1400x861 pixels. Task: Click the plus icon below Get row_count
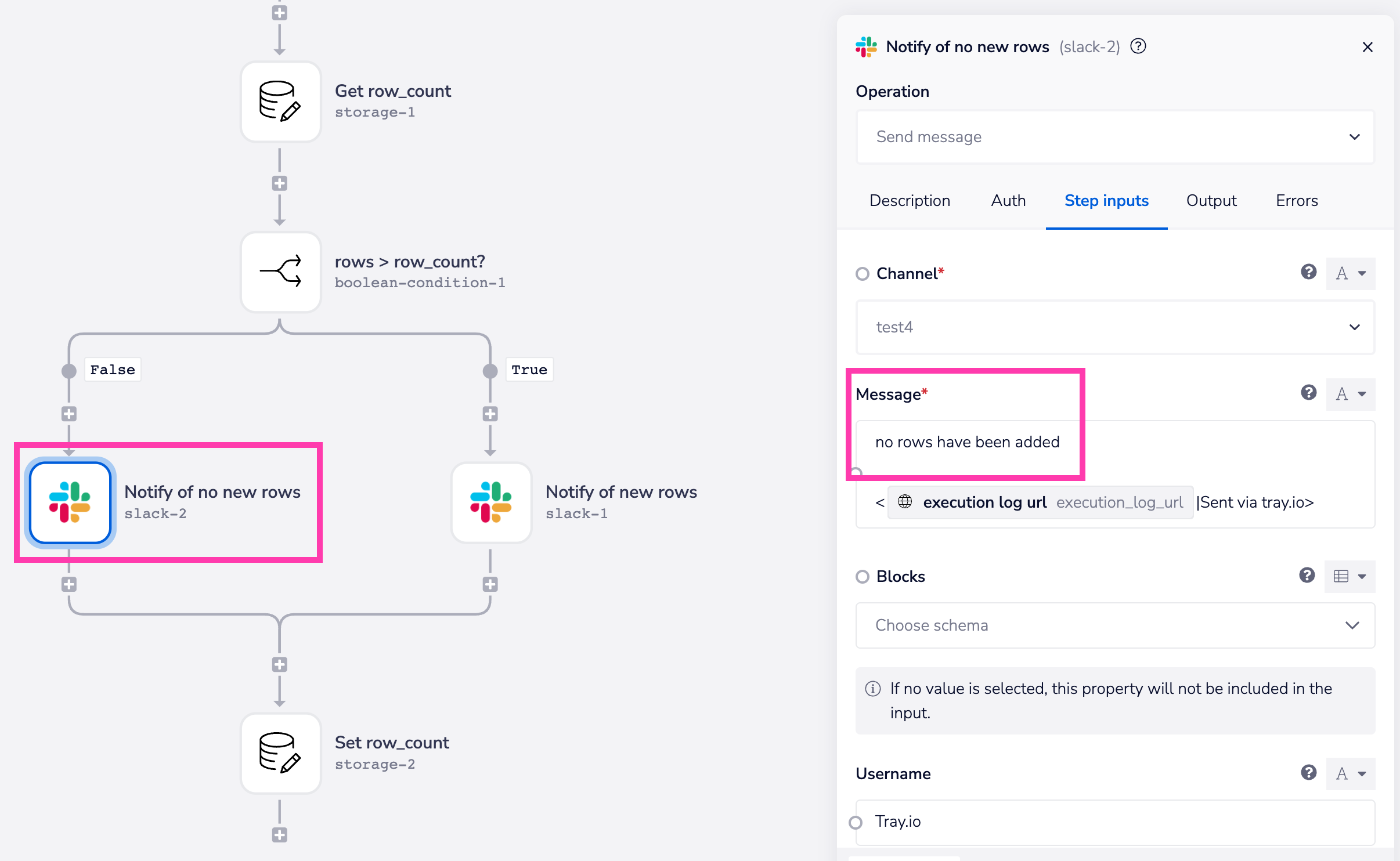coord(280,183)
